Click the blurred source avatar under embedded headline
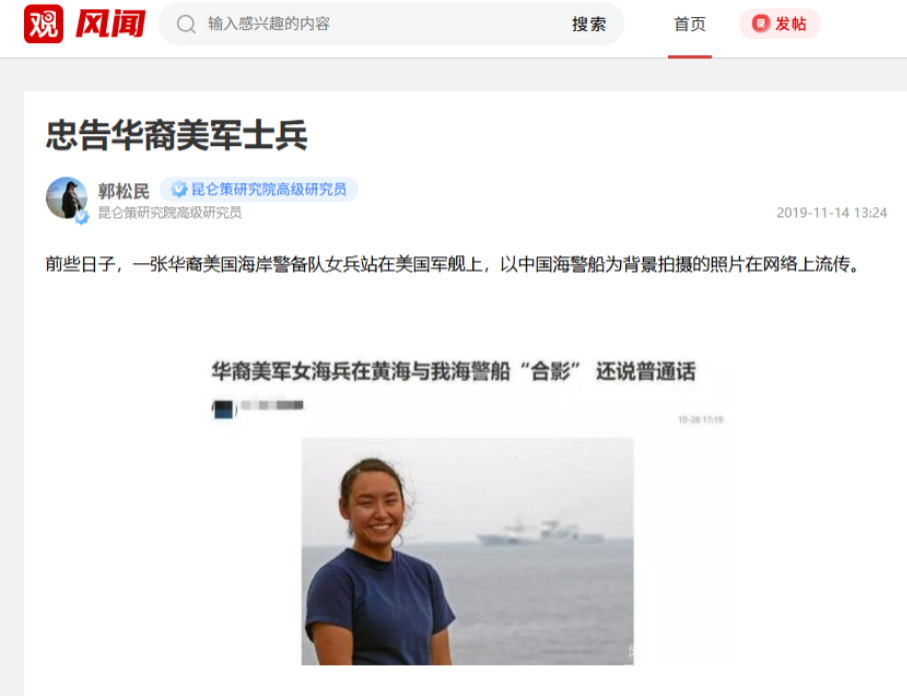Viewport: 907px width, 696px height. [224, 408]
